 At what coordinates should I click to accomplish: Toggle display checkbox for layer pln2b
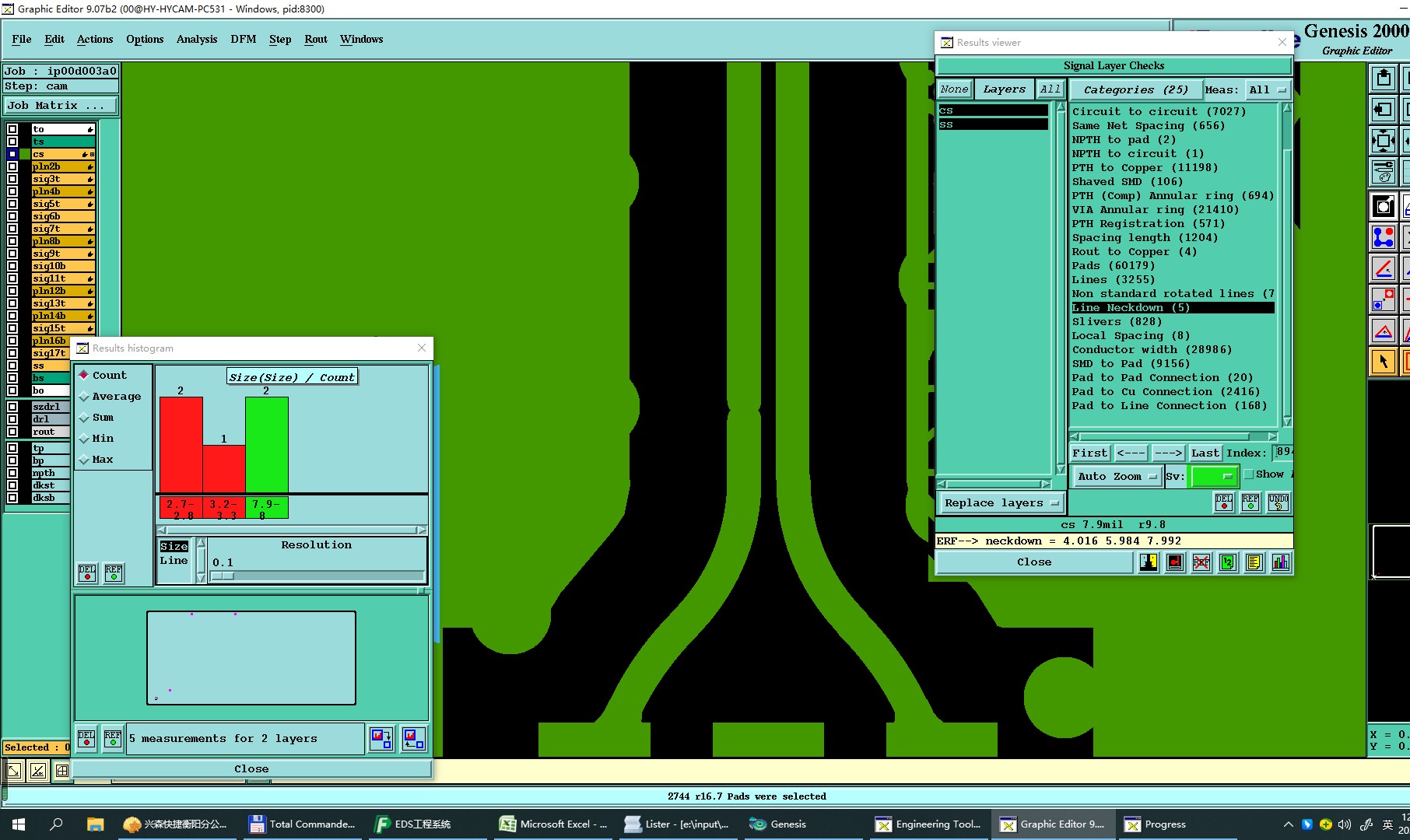tap(12, 166)
